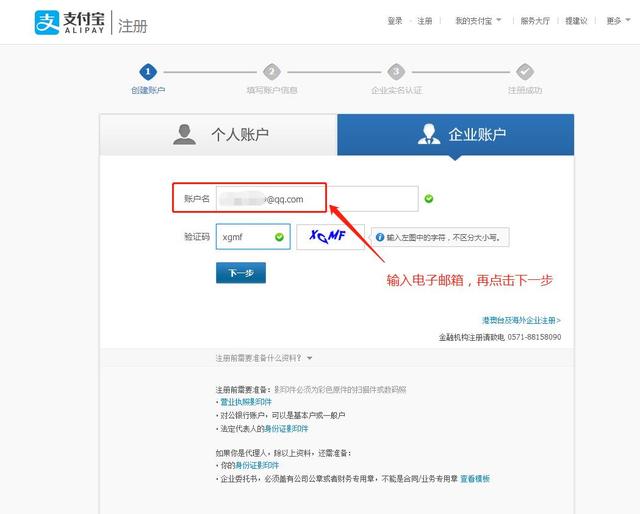This screenshot has height=514, width=640.
Task: Click the 企业委托书 requirement line
Action: tap(337, 478)
